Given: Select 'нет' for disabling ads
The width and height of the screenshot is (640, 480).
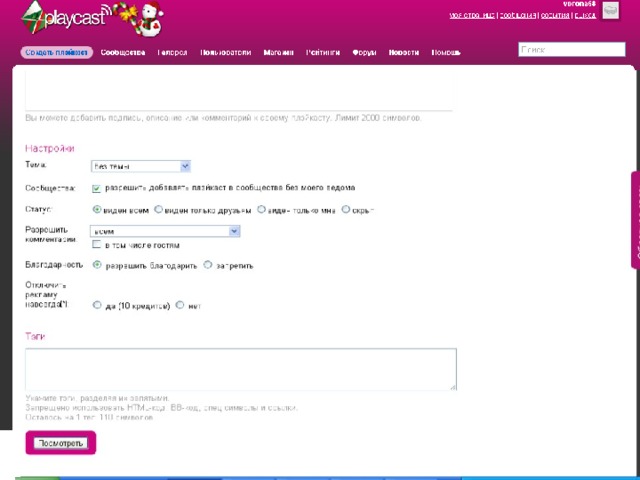Looking at the screenshot, I should pyautogui.click(x=180, y=305).
